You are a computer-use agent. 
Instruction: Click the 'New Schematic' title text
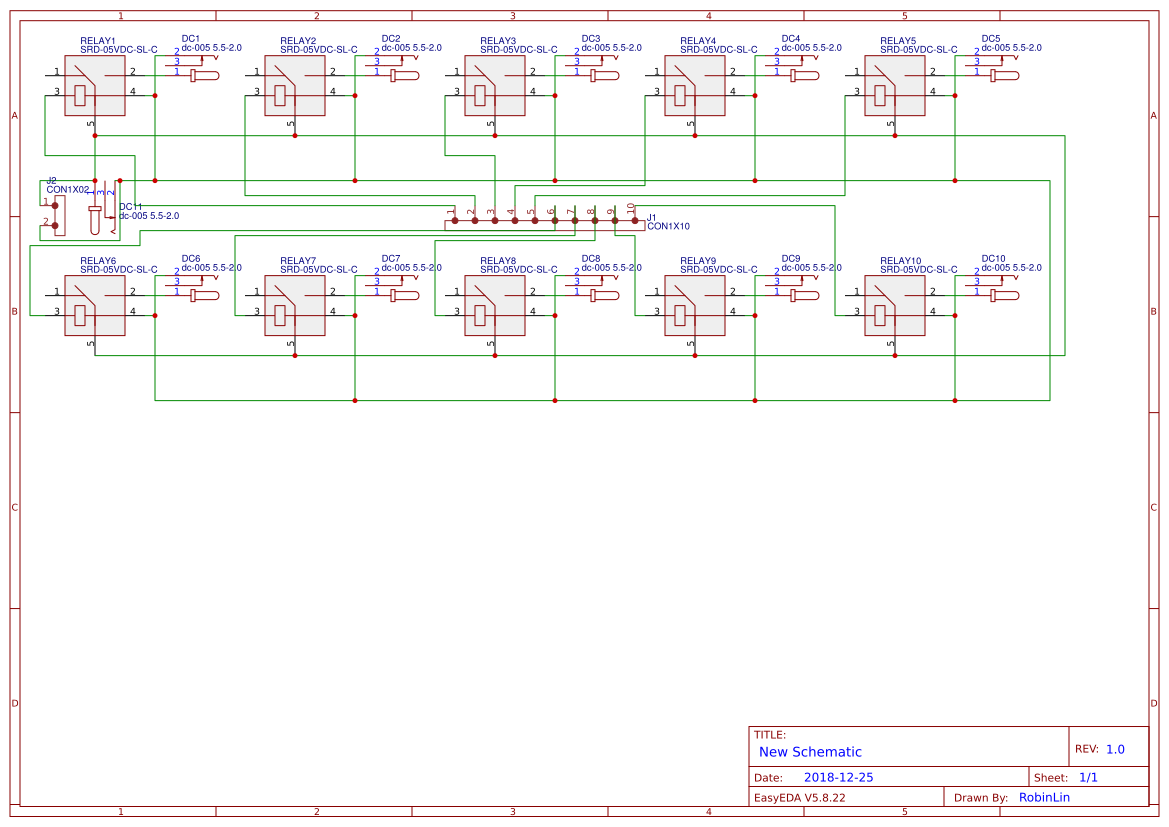click(810, 752)
